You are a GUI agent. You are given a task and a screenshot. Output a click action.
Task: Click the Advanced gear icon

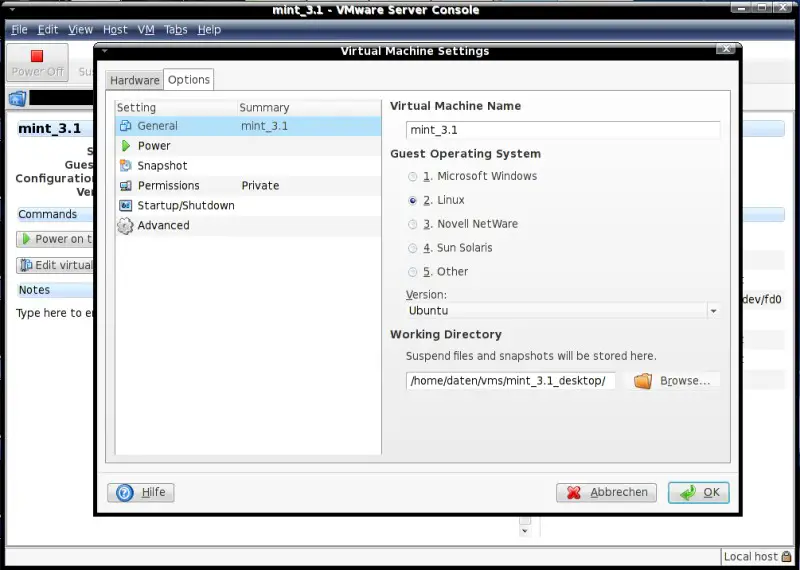125,226
